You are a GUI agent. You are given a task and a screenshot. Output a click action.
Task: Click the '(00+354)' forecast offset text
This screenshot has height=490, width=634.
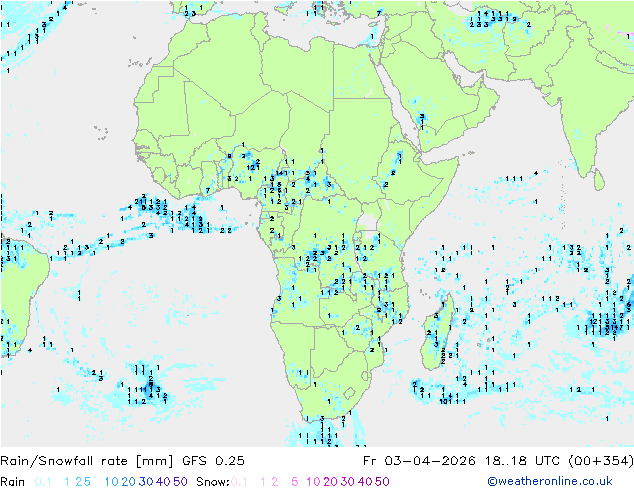click(x=601, y=461)
